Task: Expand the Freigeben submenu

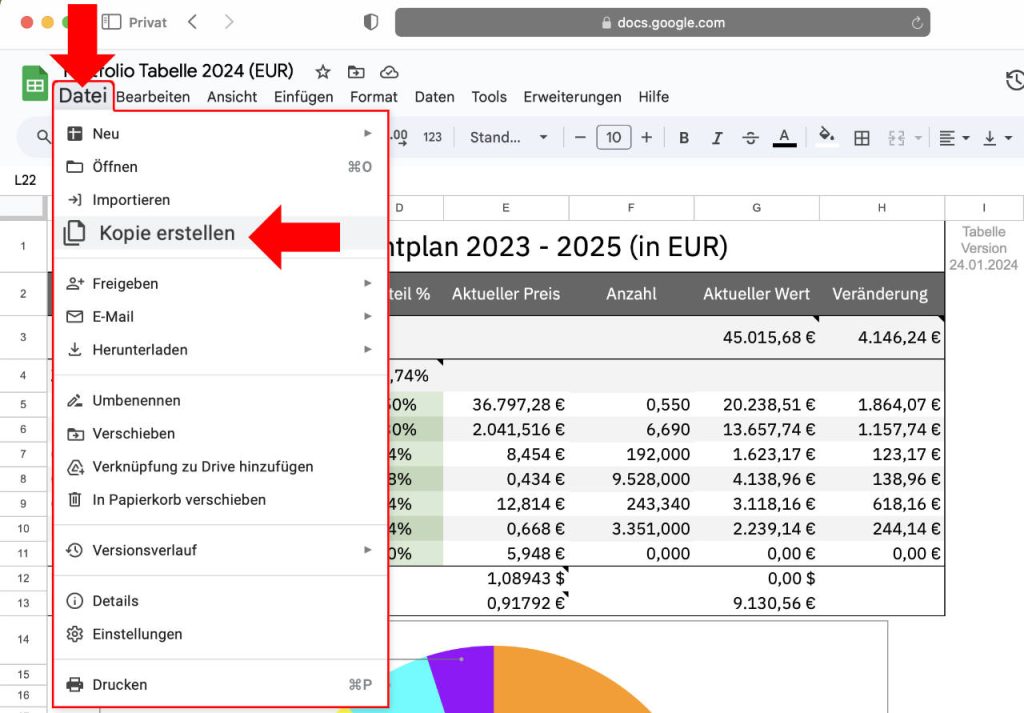Action: pos(221,283)
